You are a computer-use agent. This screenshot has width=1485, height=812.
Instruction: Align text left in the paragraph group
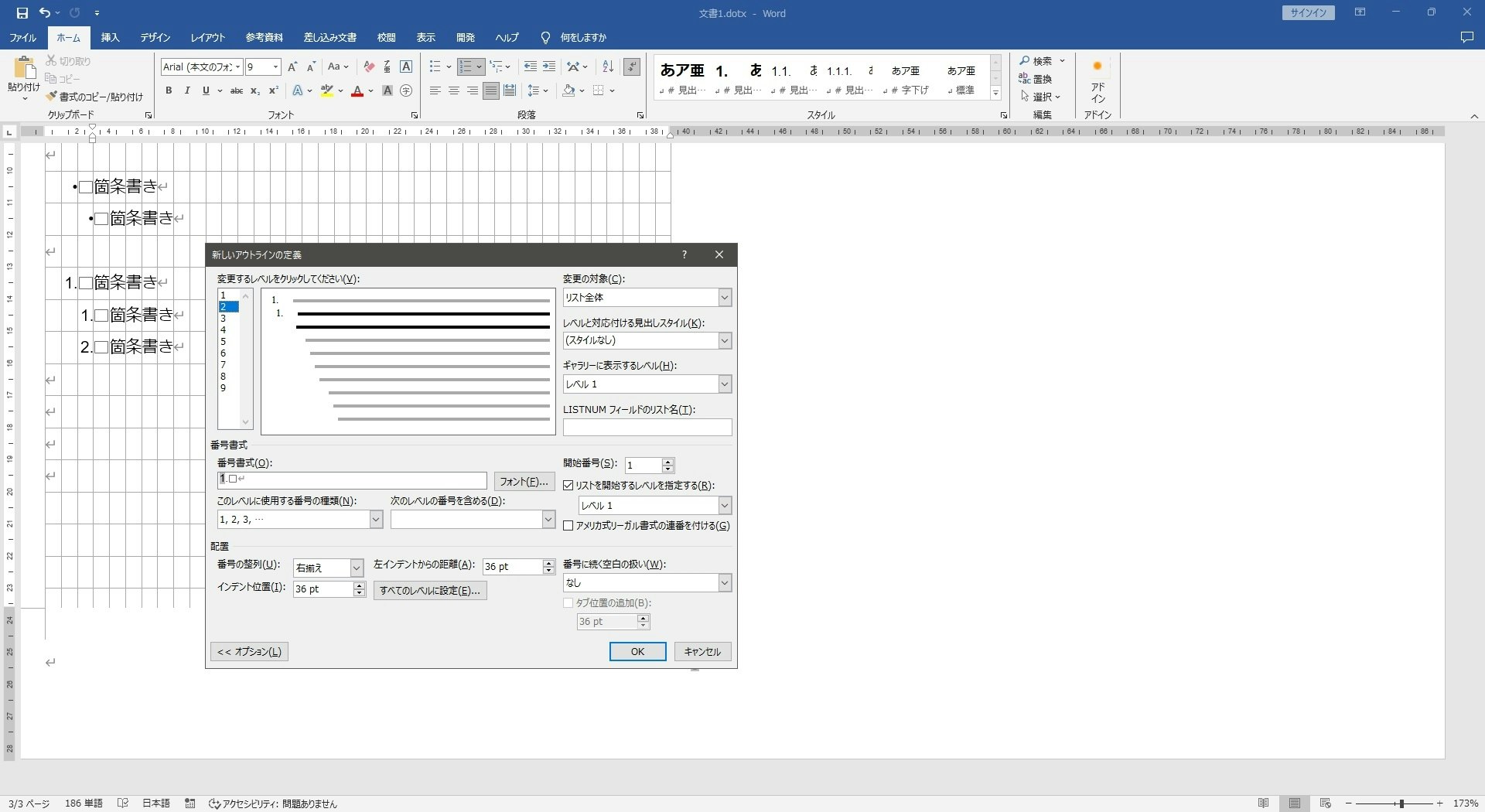(435, 90)
